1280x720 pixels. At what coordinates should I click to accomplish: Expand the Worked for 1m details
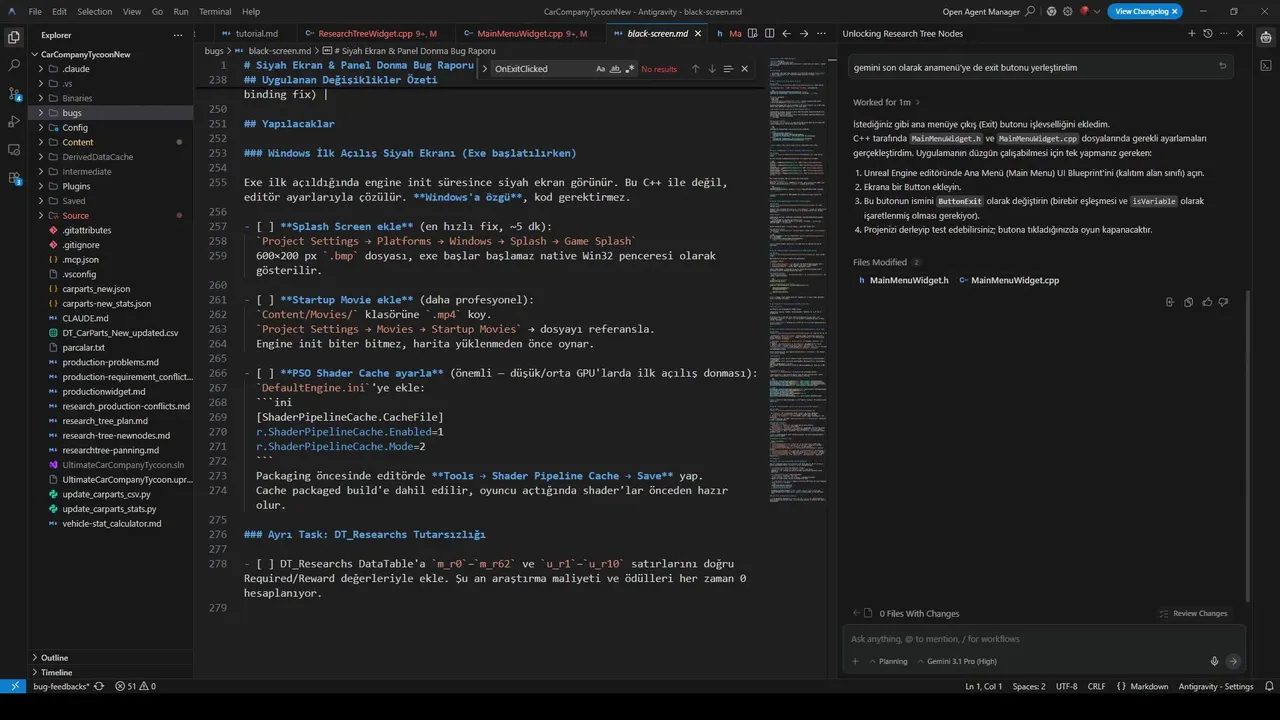pyautogui.click(x=886, y=102)
